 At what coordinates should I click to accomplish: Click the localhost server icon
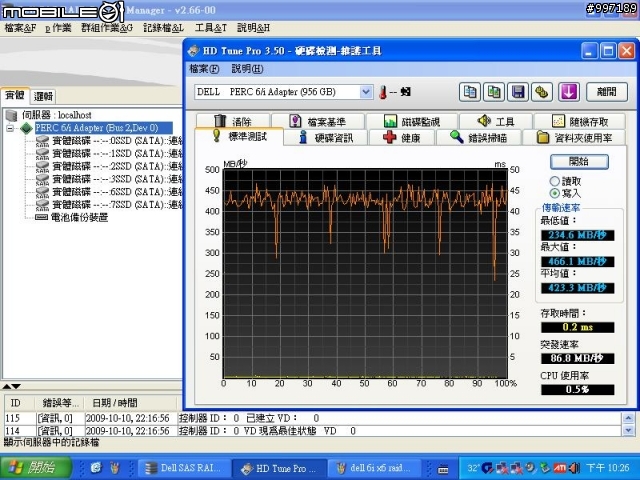pyautogui.click(x=11, y=115)
